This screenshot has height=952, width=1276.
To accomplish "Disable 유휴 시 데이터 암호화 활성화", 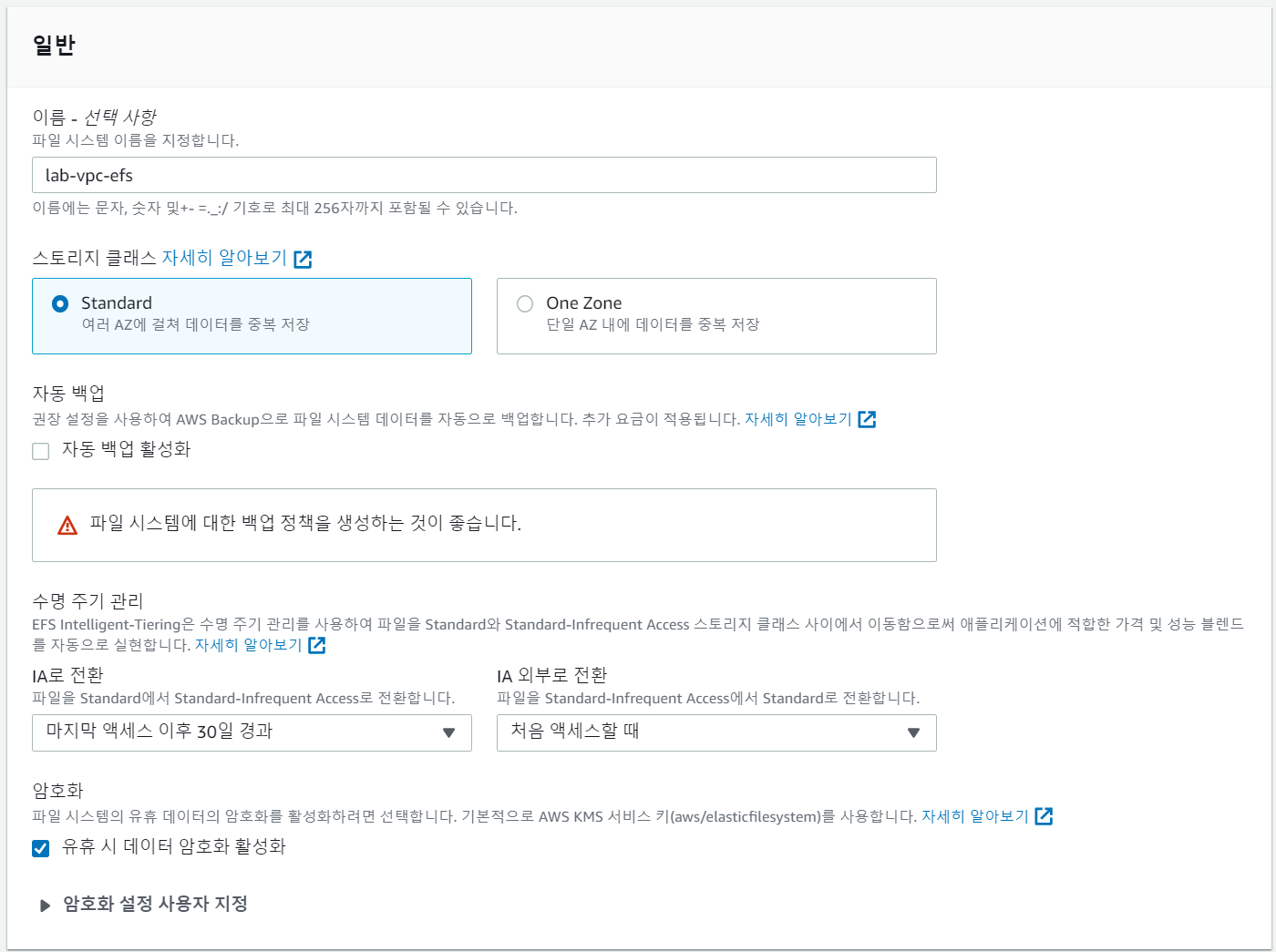I will [40, 847].
